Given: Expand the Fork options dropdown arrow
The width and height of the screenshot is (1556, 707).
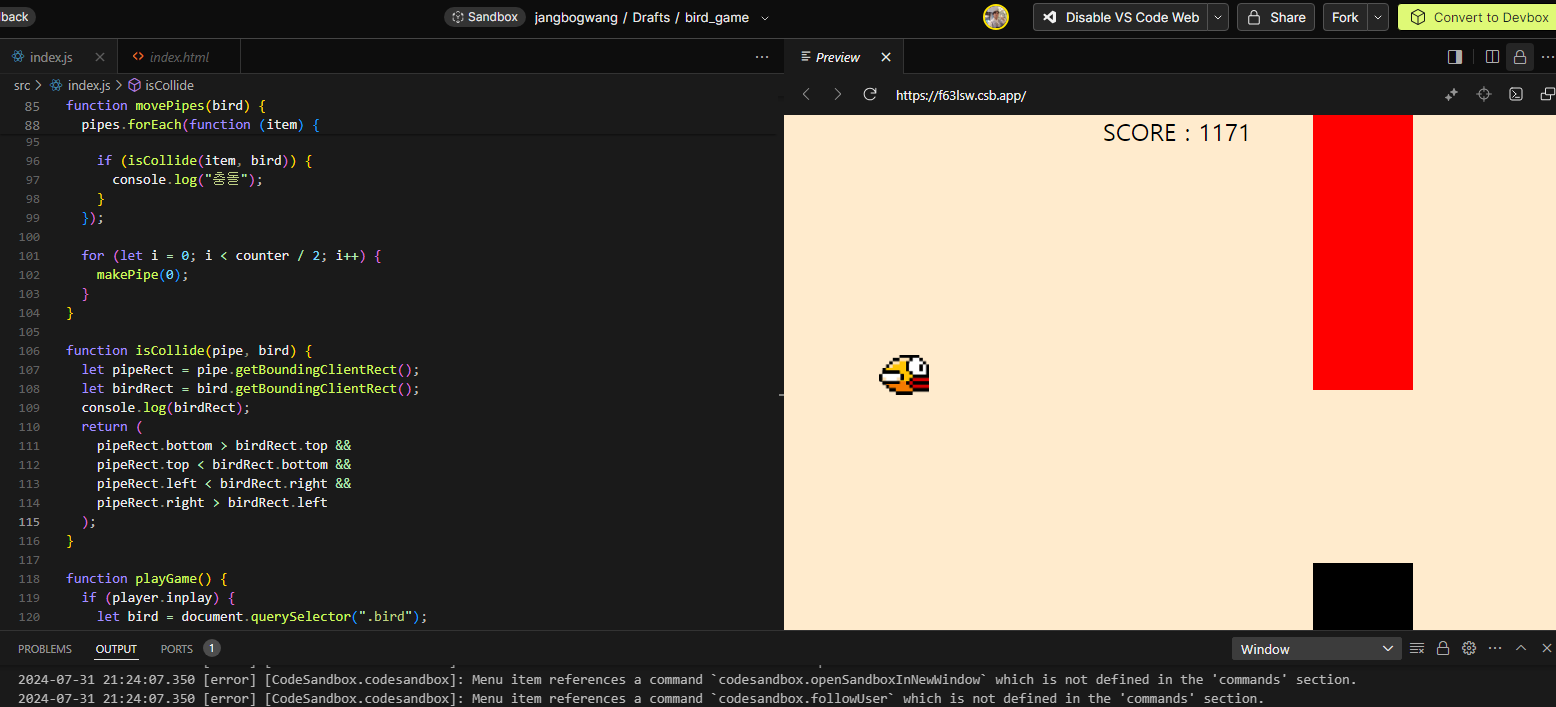Looking at the screenshot, I should (1378, 17).
